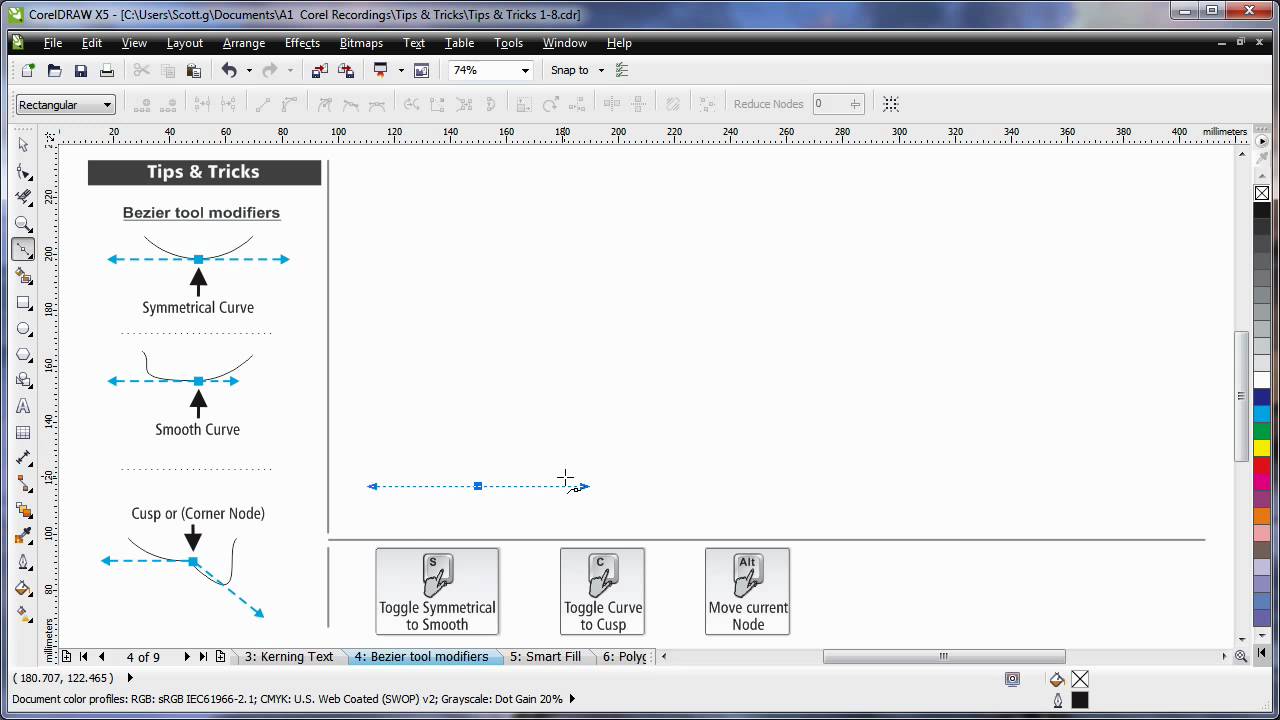Viewport: 1280px width, 720px height.
Task: Open the Undo history dropdown arrow
Action: click(x=249, y=70)
